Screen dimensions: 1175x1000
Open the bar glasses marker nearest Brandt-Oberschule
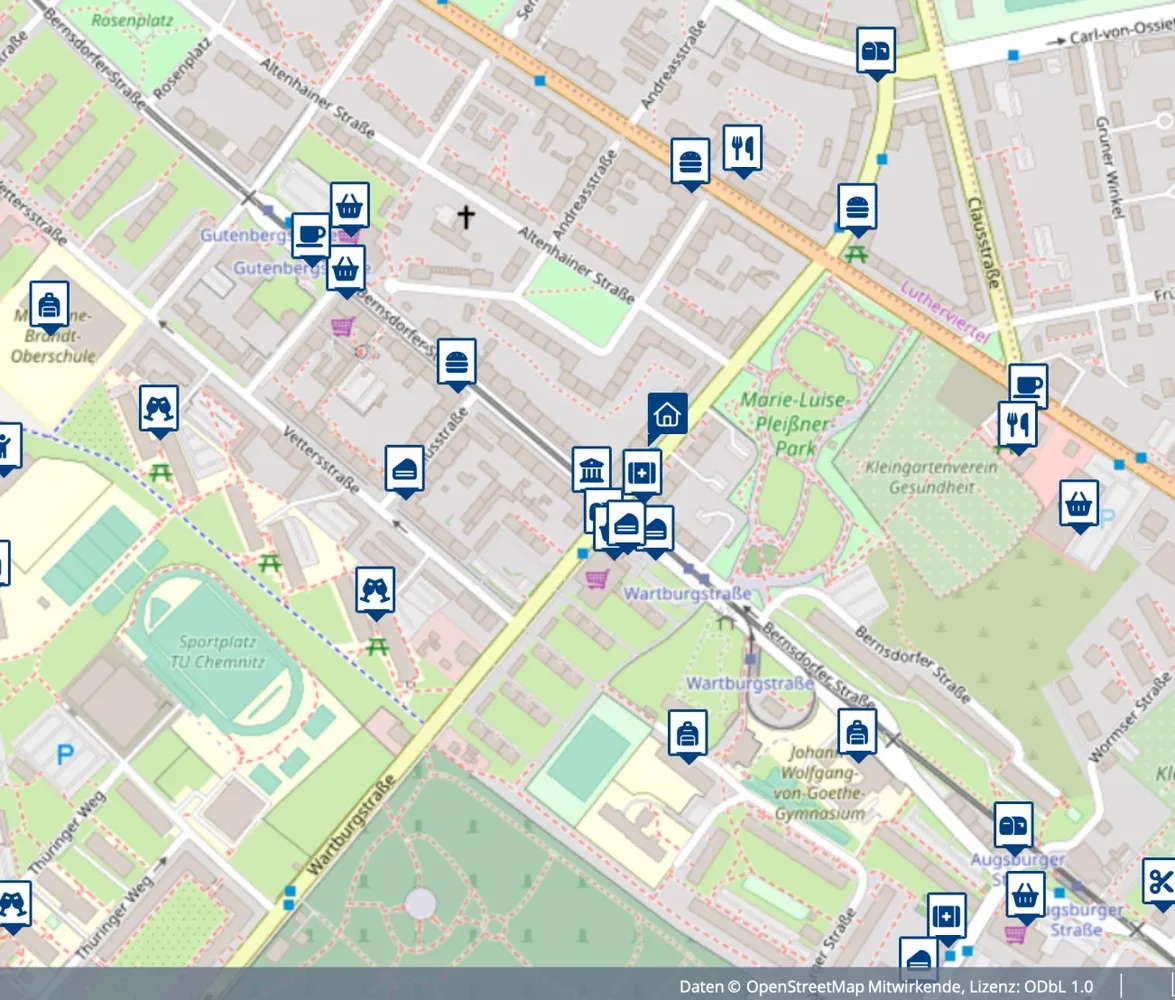coord(159,409)
